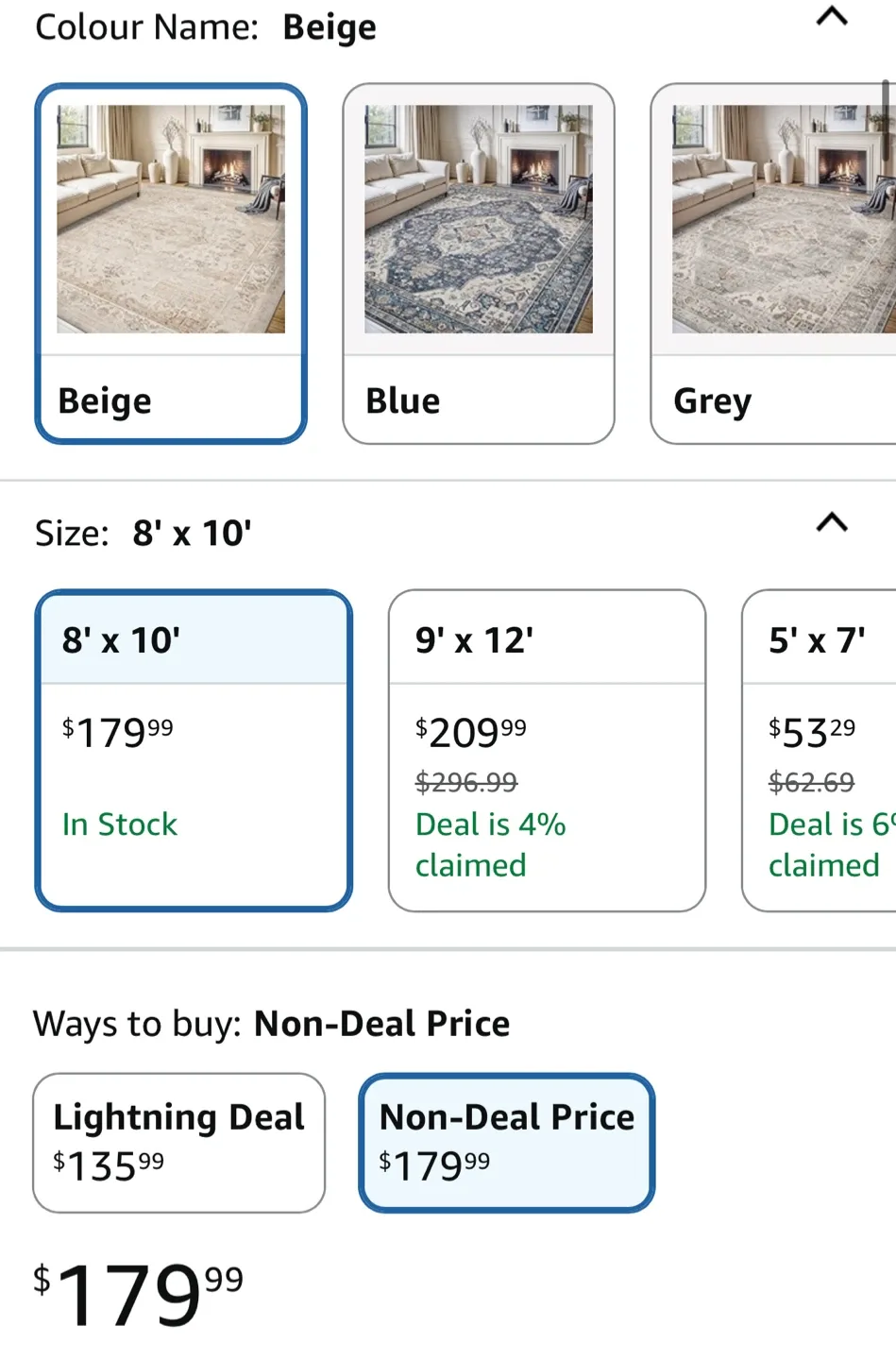
Task: Click the Ways to buy heading
Action: [x=271, y=1024]
